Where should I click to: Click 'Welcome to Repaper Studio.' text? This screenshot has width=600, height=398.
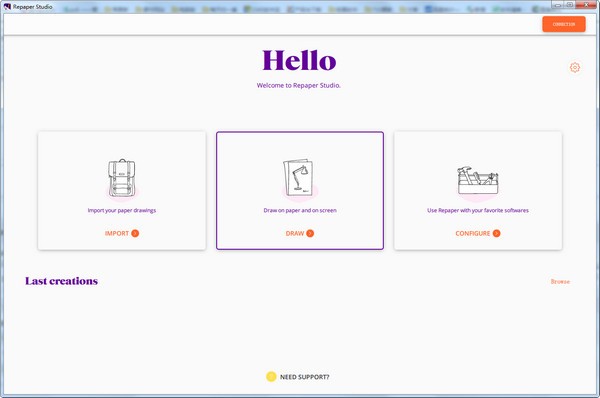(x=298, y=85)
